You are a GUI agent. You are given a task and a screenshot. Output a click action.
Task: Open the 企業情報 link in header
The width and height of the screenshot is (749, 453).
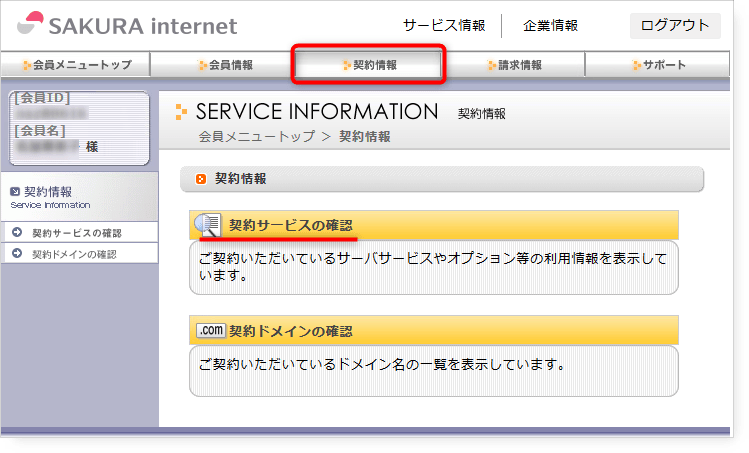[x=550, y=25]
